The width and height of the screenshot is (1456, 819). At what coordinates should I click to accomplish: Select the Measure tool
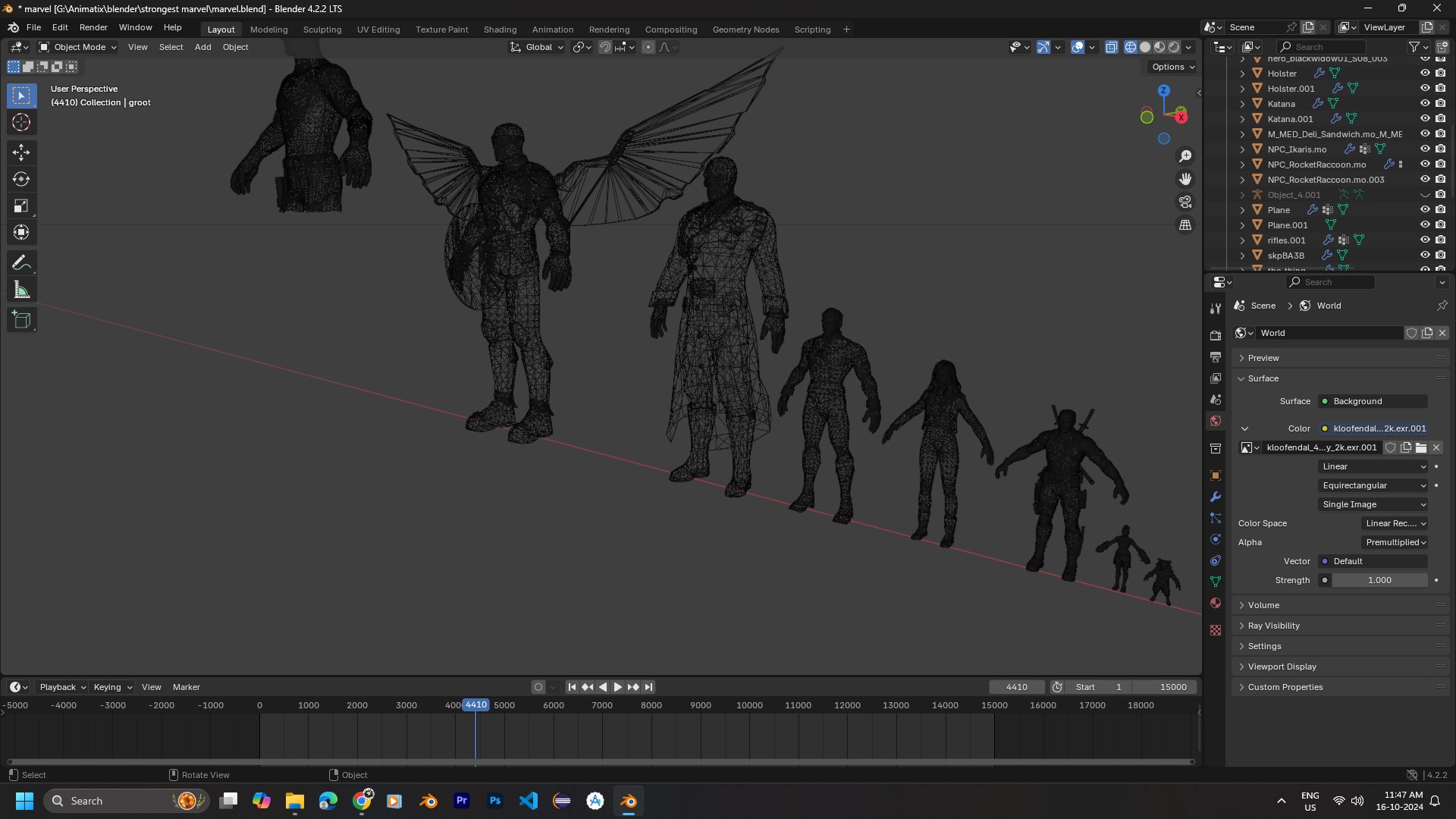pos(21,290)
